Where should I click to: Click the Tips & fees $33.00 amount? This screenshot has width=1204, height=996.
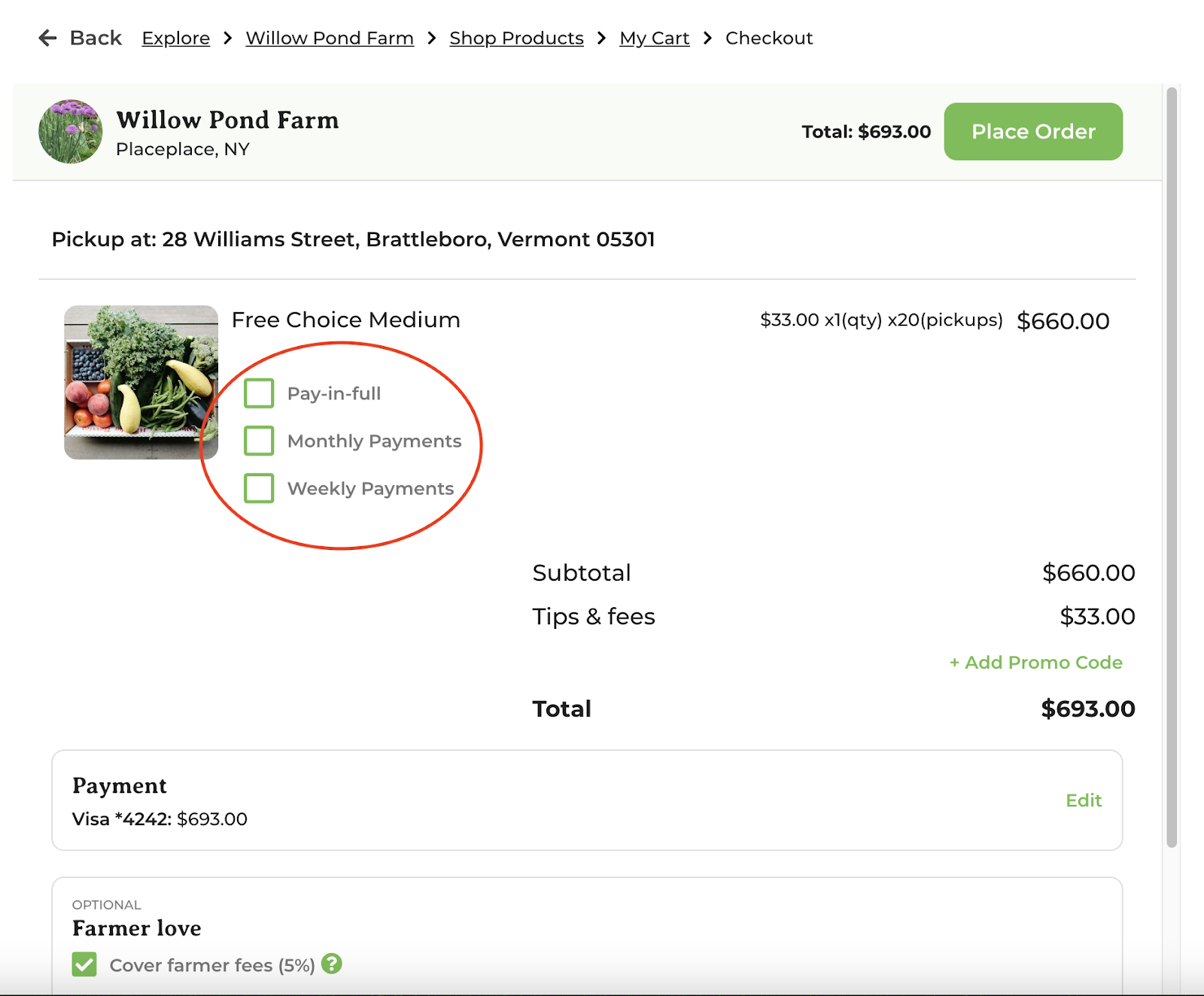1097,617
